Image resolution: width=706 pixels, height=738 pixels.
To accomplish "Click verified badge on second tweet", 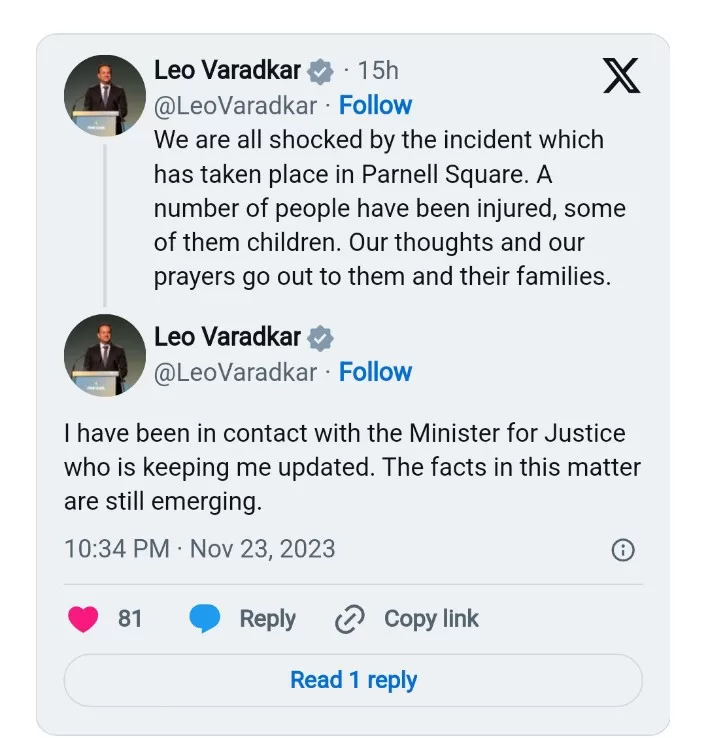I will pos(320,338).
